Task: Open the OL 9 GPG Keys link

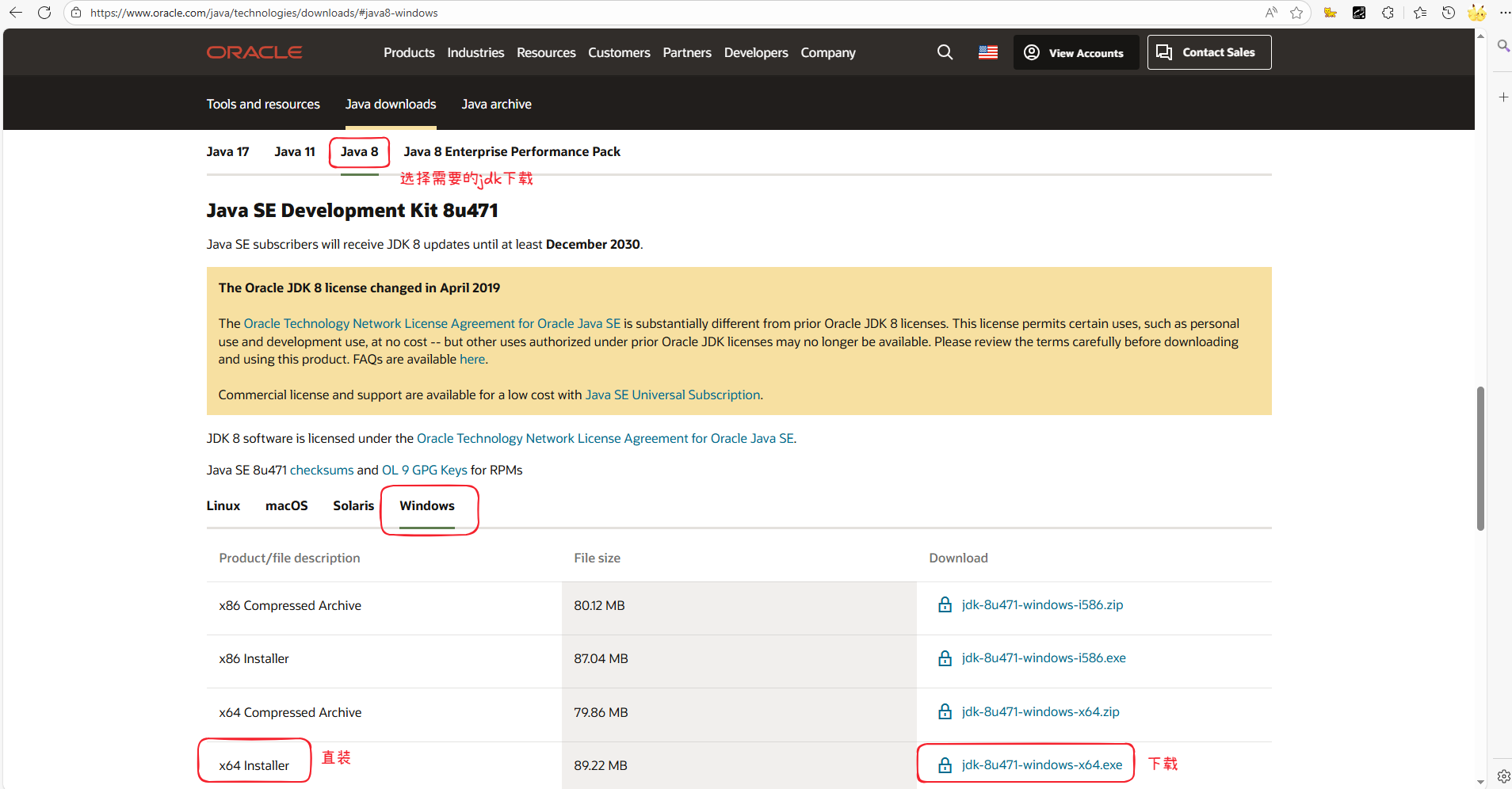Action: [425, 470]
